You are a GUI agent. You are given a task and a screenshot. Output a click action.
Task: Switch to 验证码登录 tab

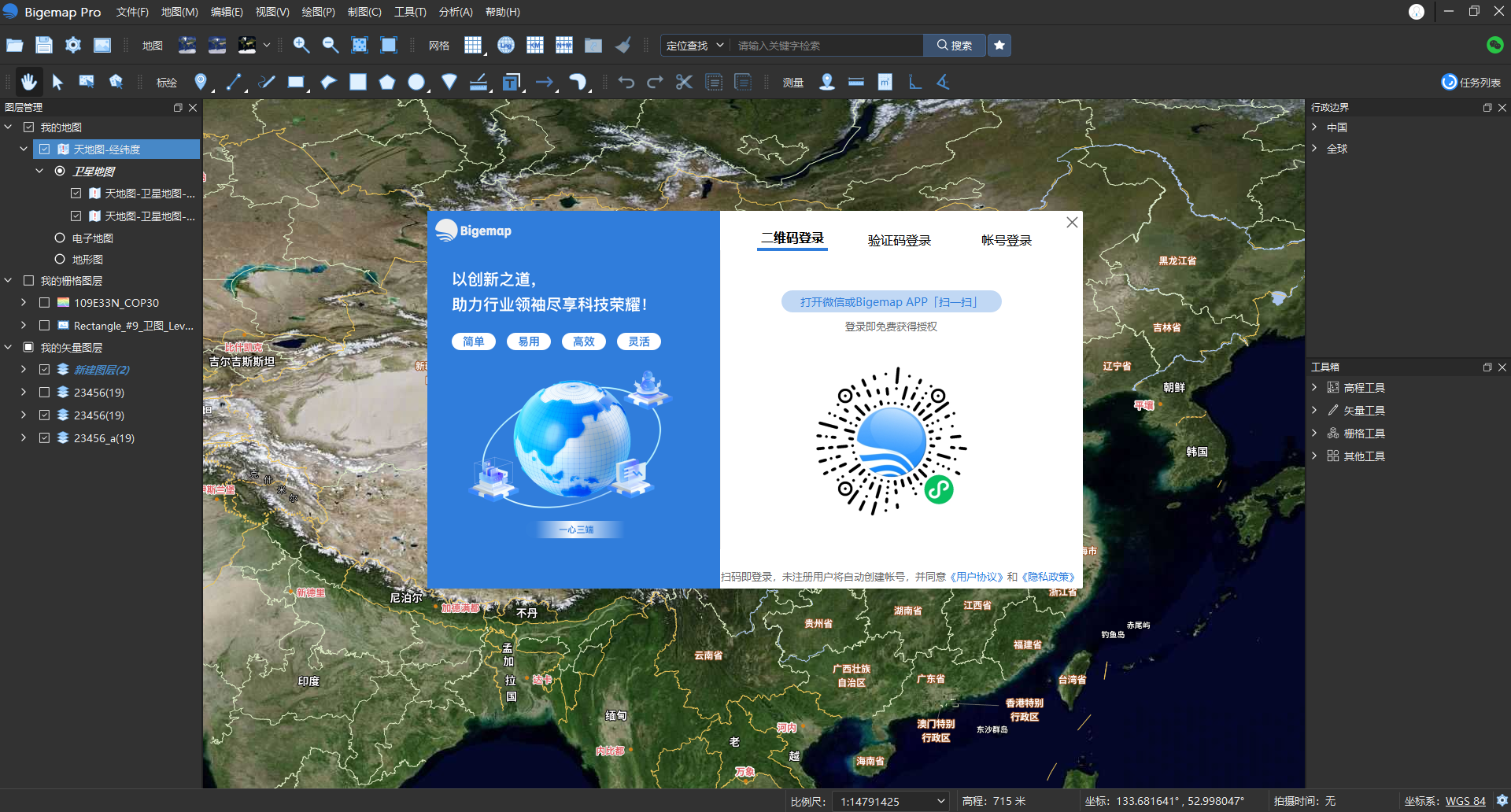coord(899,240)
